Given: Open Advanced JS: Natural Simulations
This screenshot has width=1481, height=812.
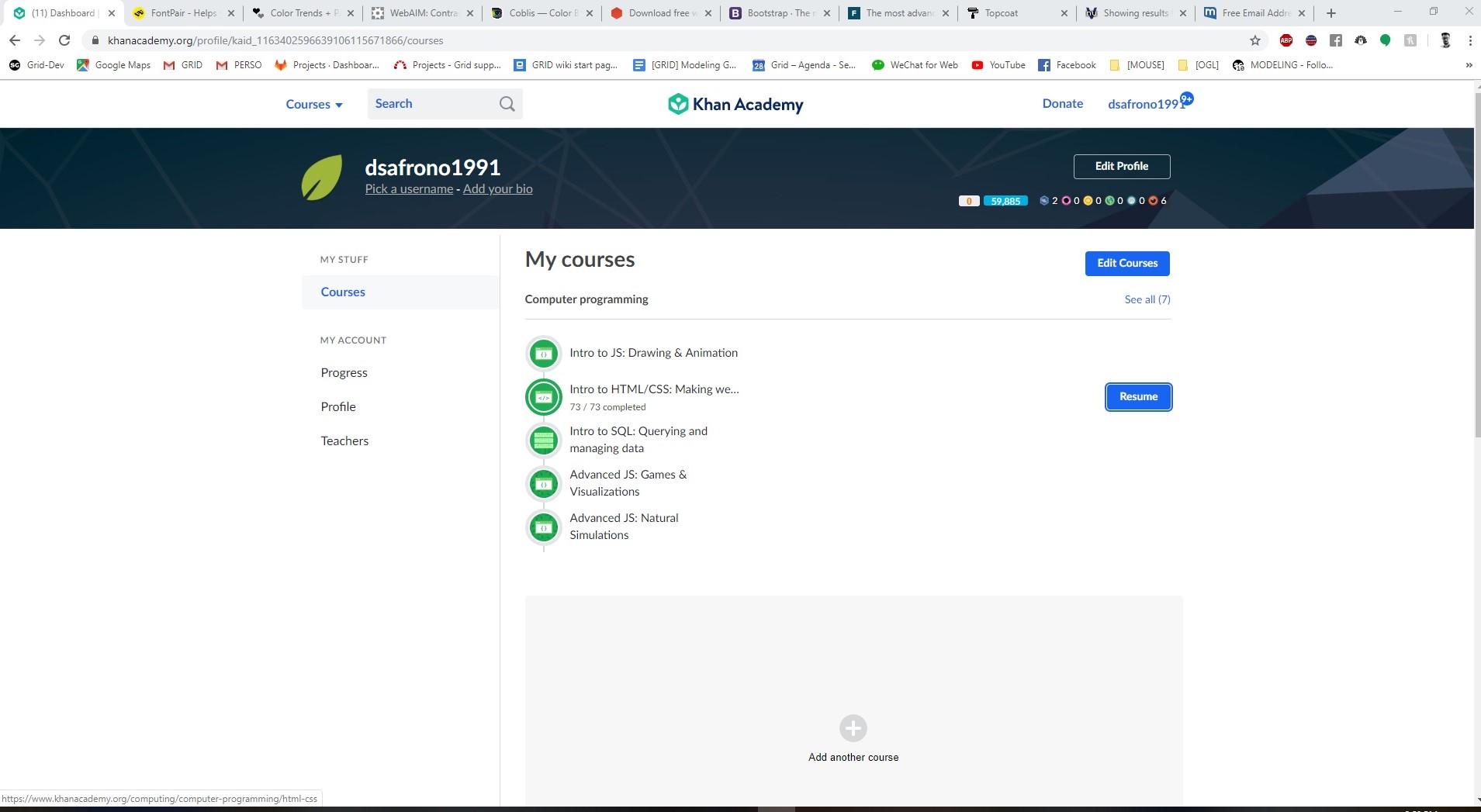Looking at the screenshot, I should 624,527.
